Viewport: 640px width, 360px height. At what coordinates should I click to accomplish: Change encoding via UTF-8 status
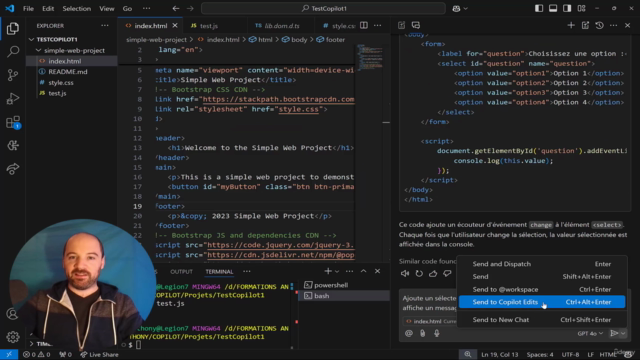[x=570, y=355]
